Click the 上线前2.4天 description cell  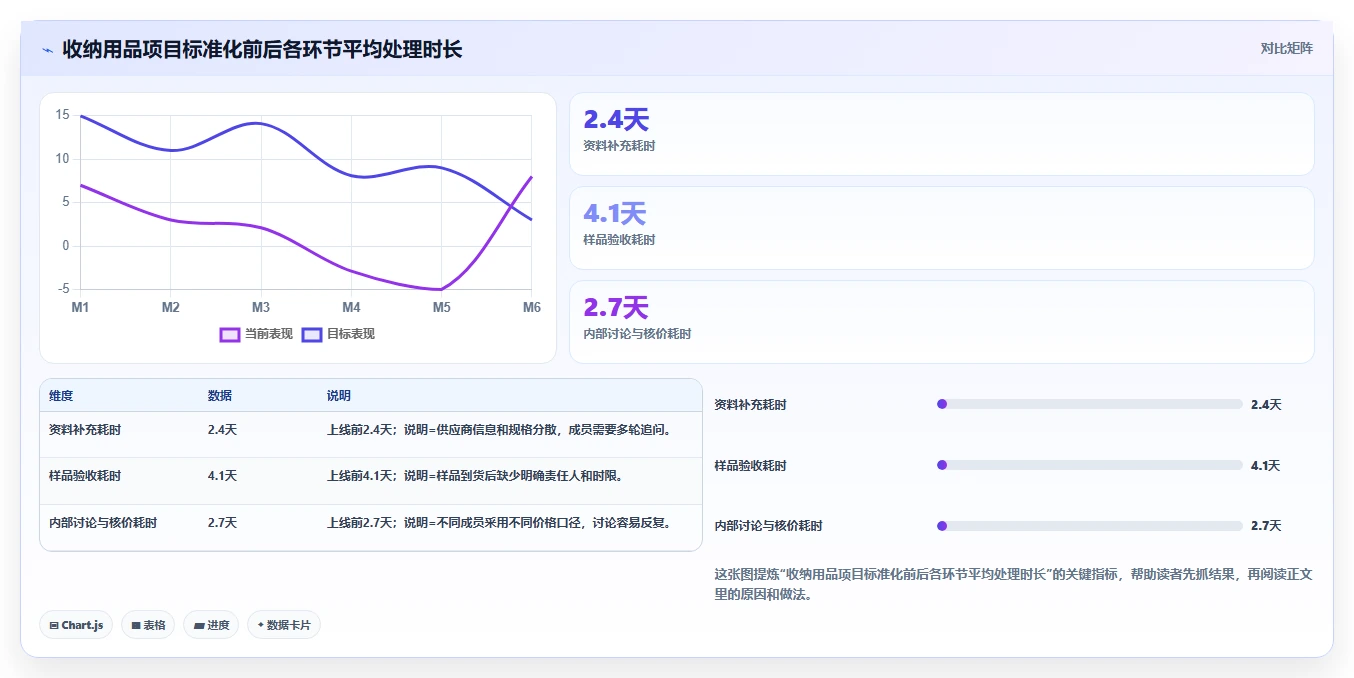click(499, 430)
